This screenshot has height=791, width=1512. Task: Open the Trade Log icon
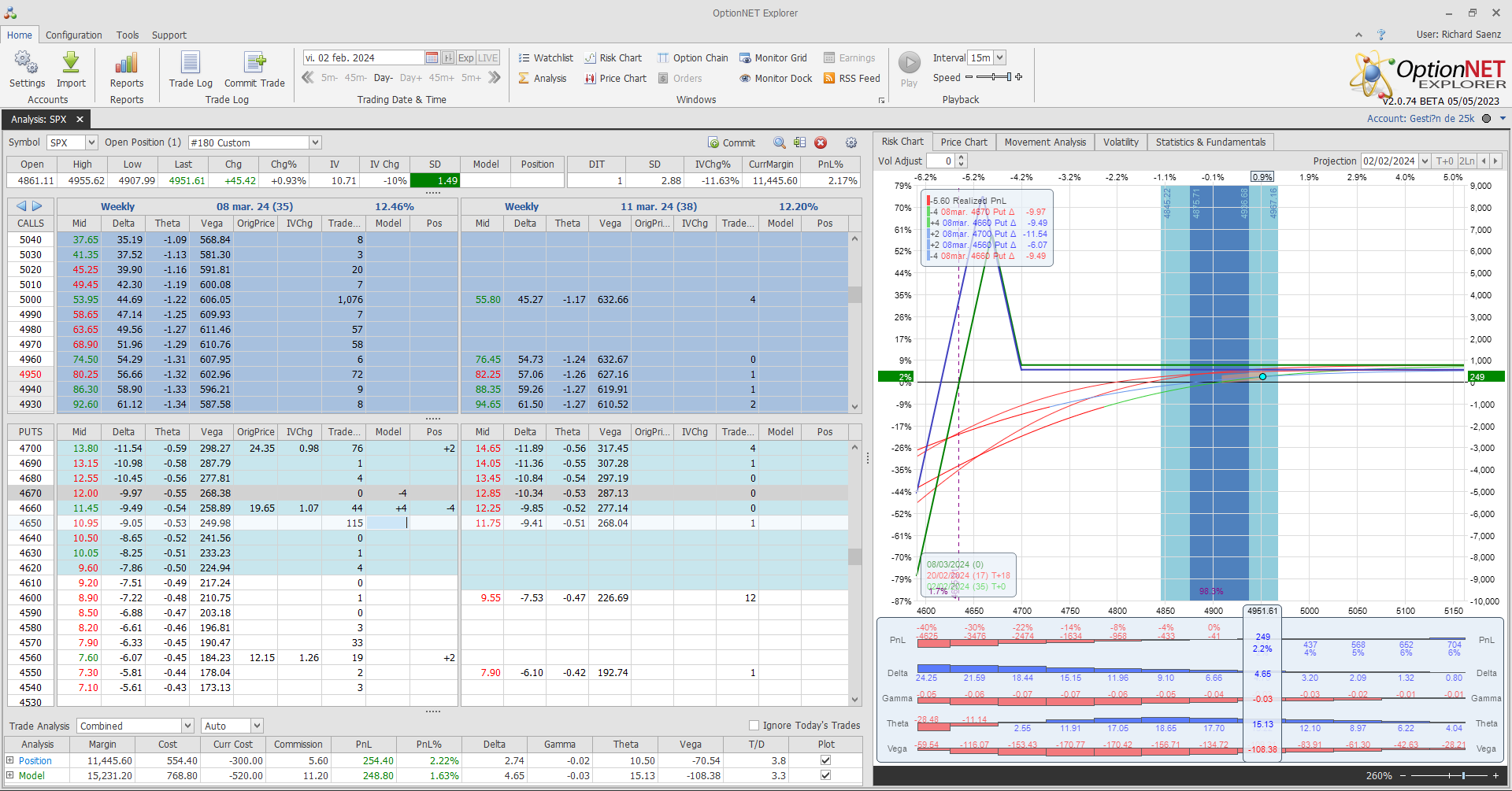191,63
